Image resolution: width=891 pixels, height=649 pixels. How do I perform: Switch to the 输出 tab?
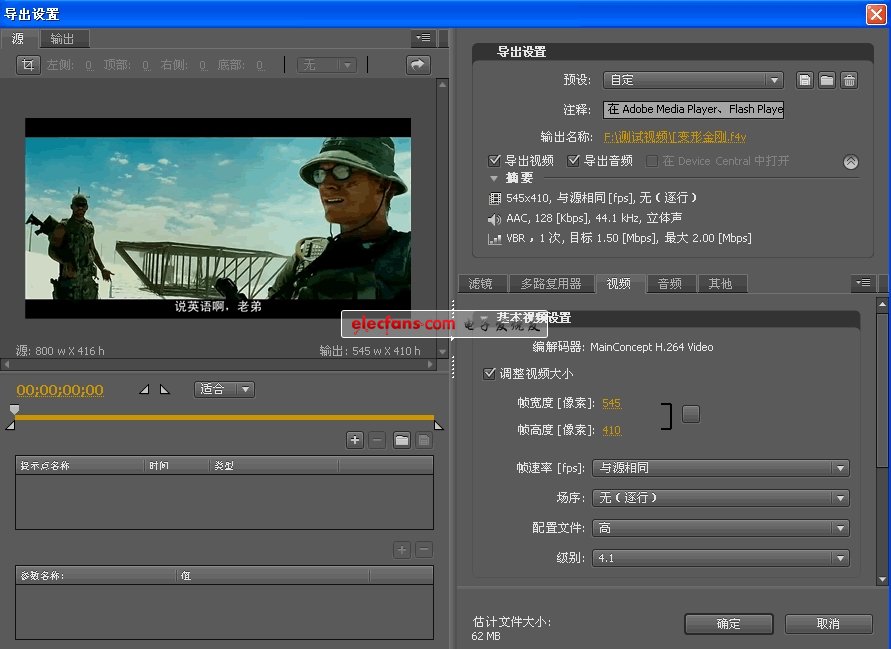pyautogui.click(x=64, y=38)
